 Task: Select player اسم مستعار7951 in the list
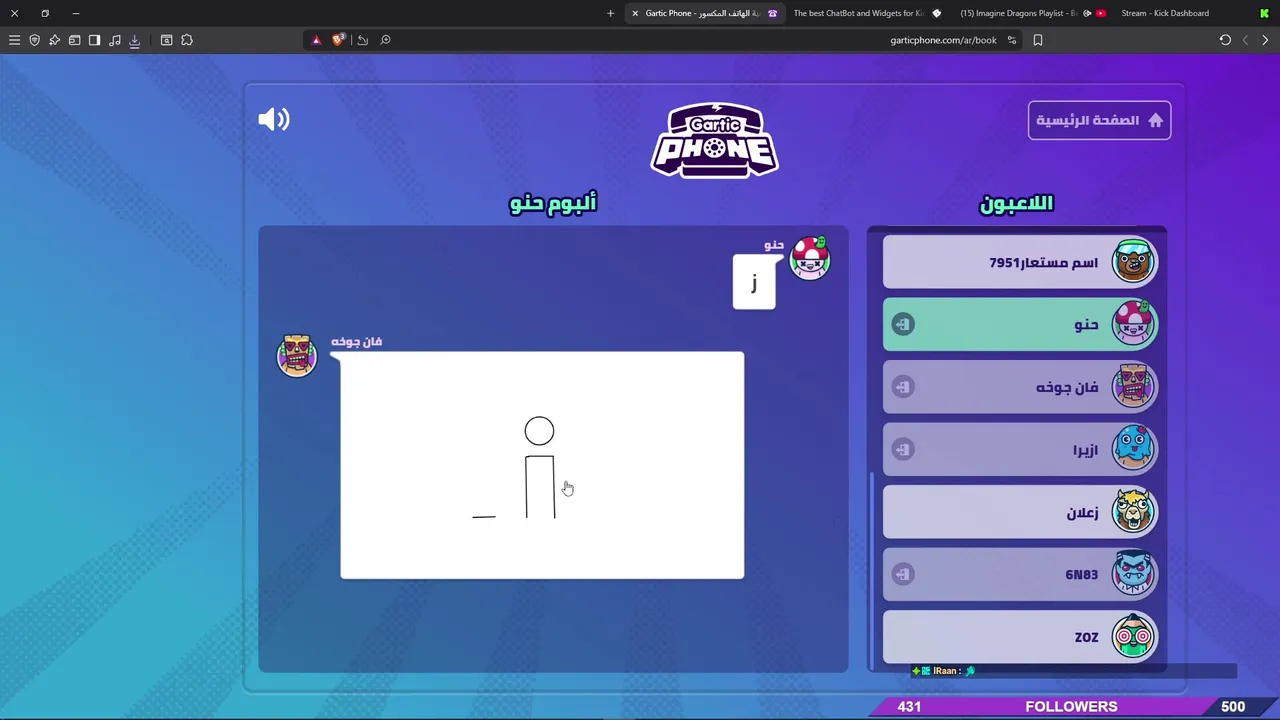pos(1020,262)
